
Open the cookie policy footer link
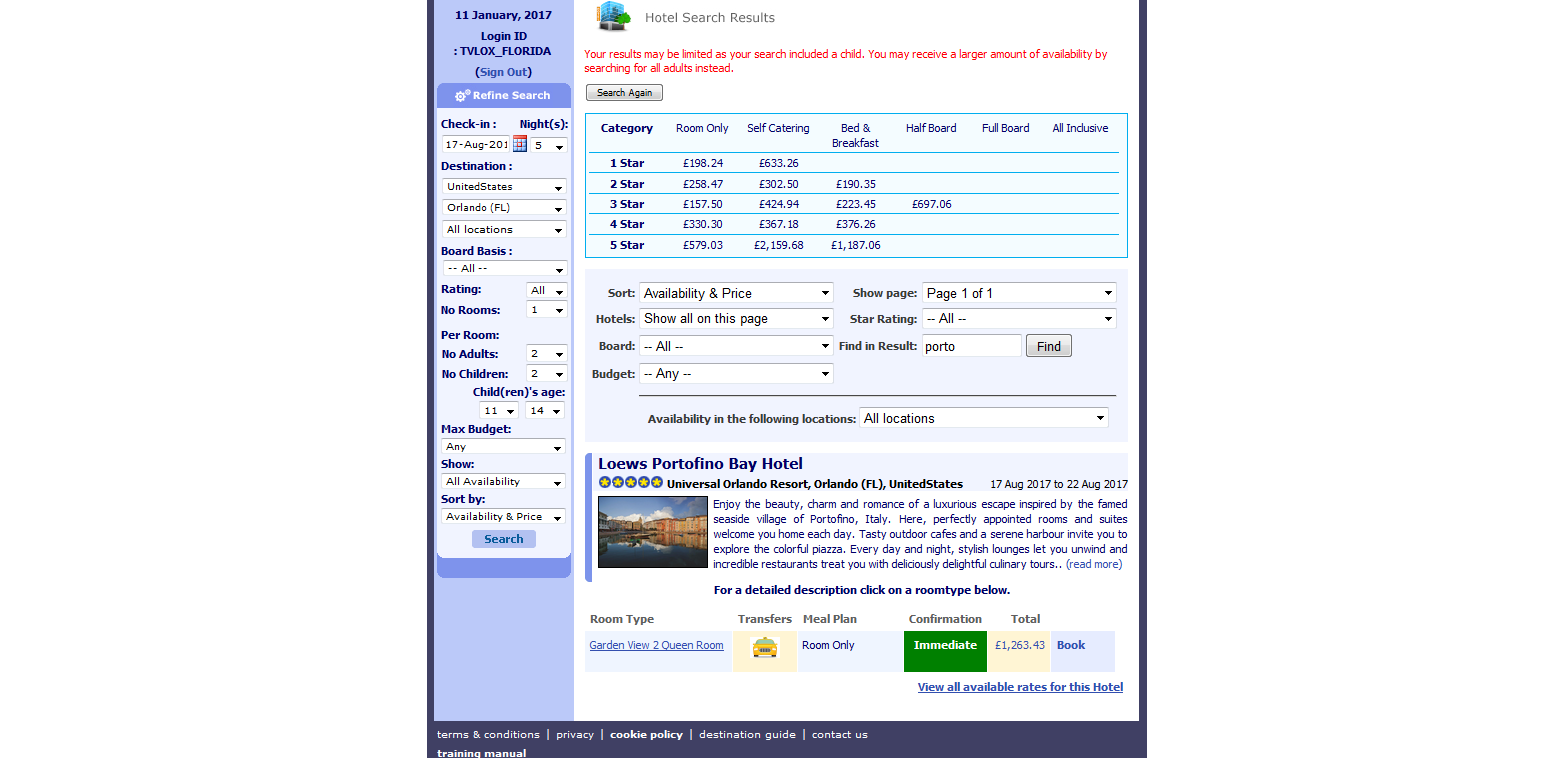click(x=646, y=735)
